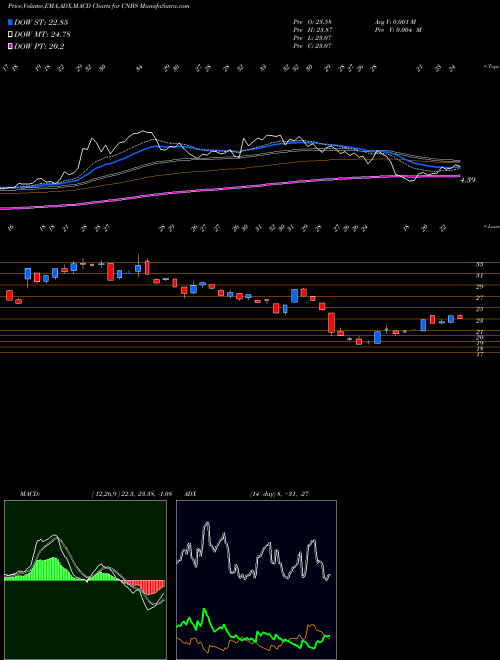The width and height of the screenshot is (500, 660).
Task: Click the Pre L: 23.07 value
Action: (313, 38)
